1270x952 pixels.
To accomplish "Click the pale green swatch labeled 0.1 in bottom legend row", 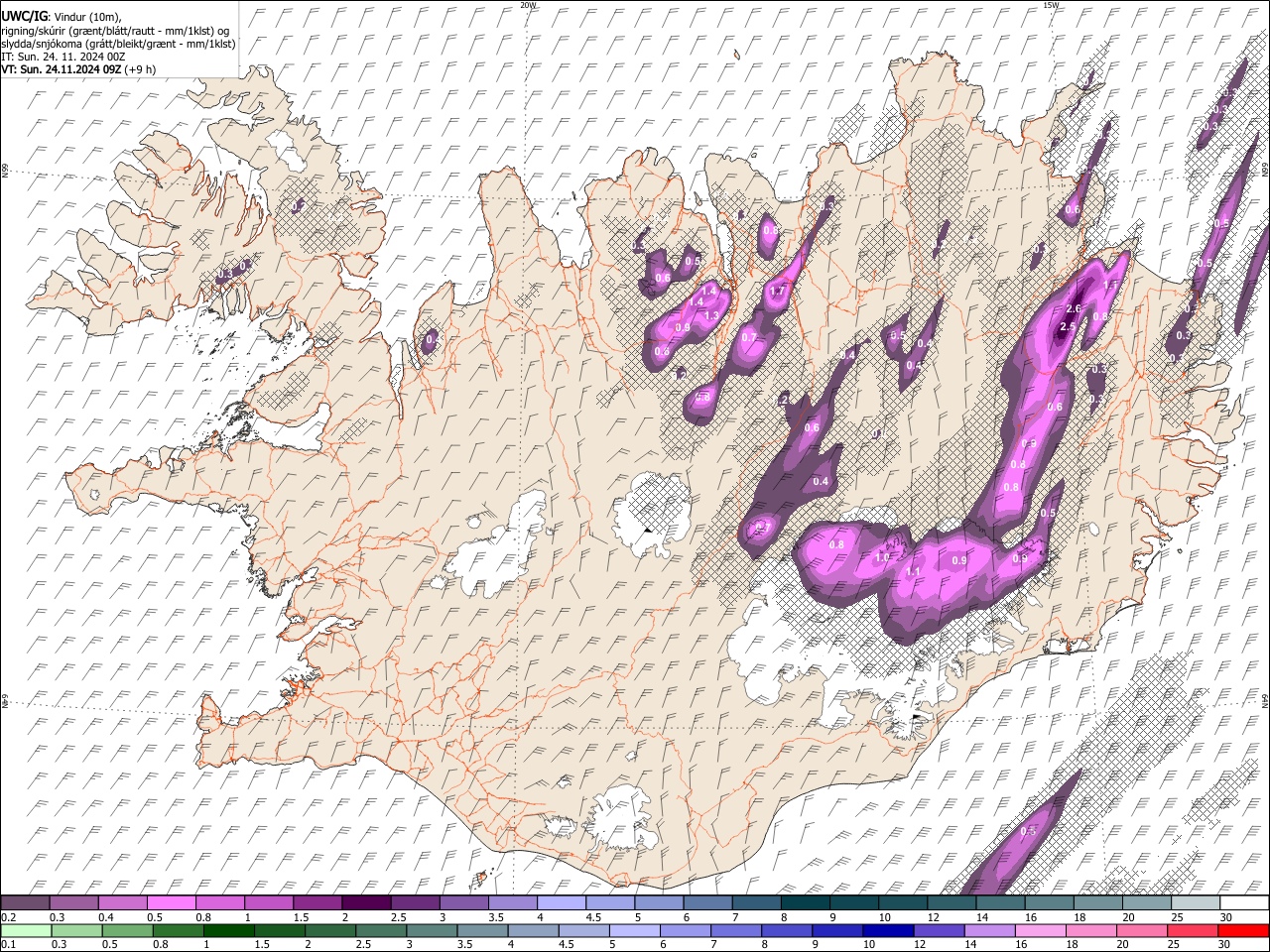I will point(26,930).
